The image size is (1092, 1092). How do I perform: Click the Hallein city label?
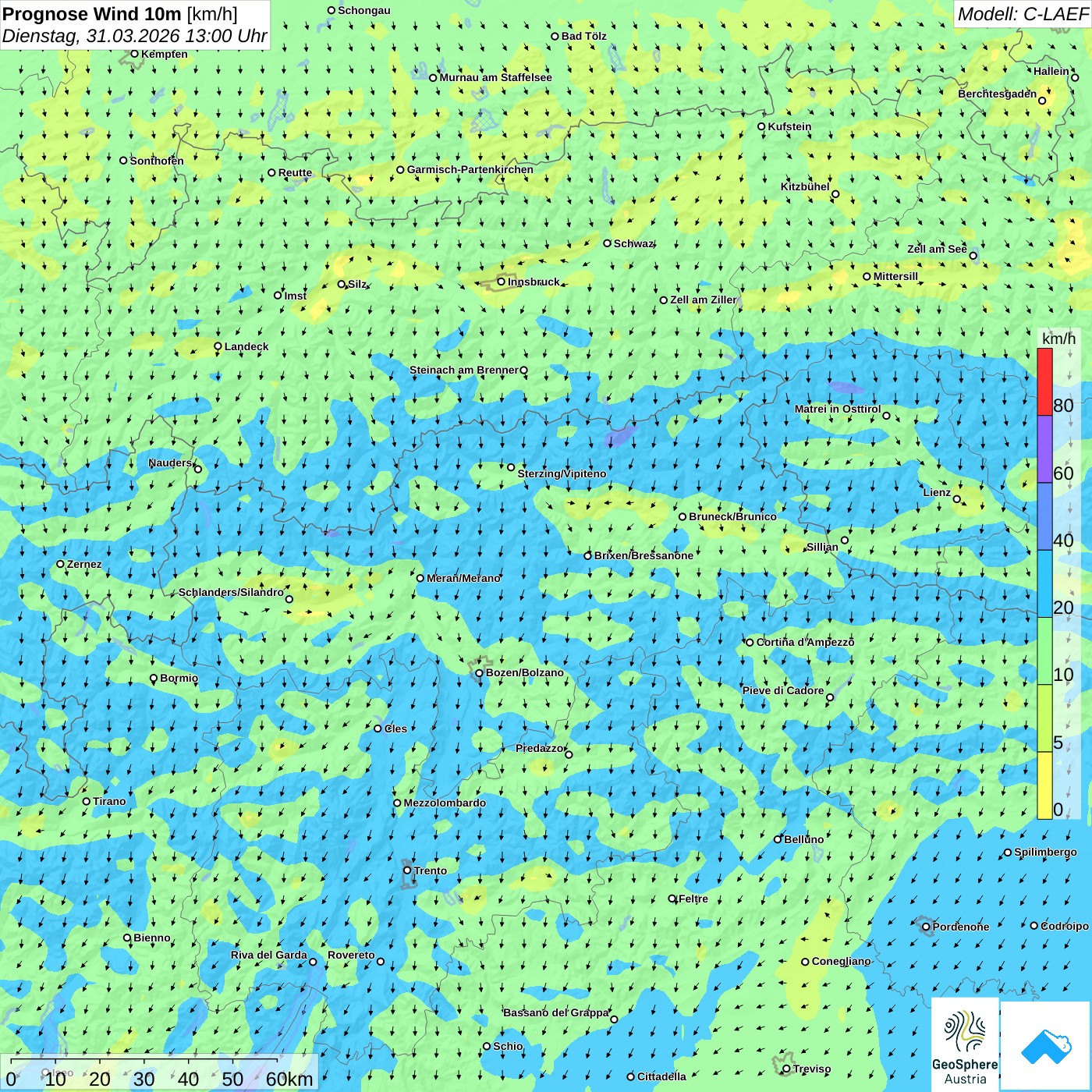click(x=1051, y=71)
